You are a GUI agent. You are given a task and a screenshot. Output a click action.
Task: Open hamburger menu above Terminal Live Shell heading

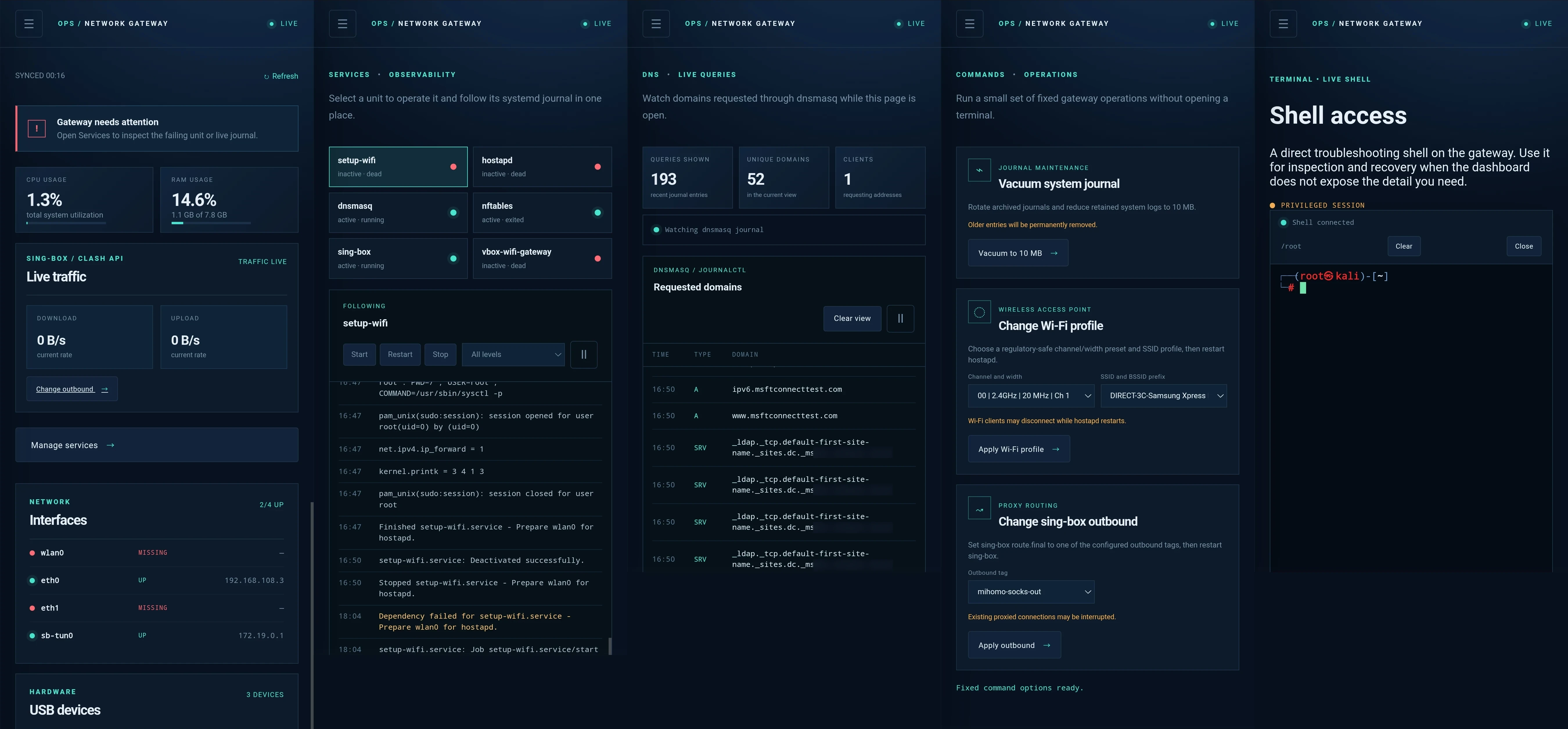[x=1283, y=24]
